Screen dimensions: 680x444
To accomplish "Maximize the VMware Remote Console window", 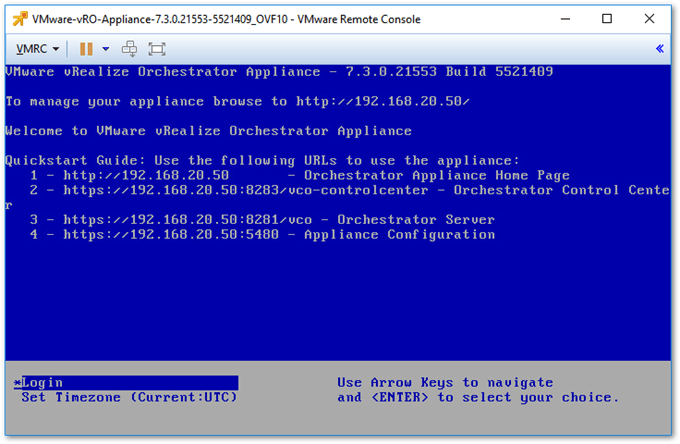I will pos(607,19).
